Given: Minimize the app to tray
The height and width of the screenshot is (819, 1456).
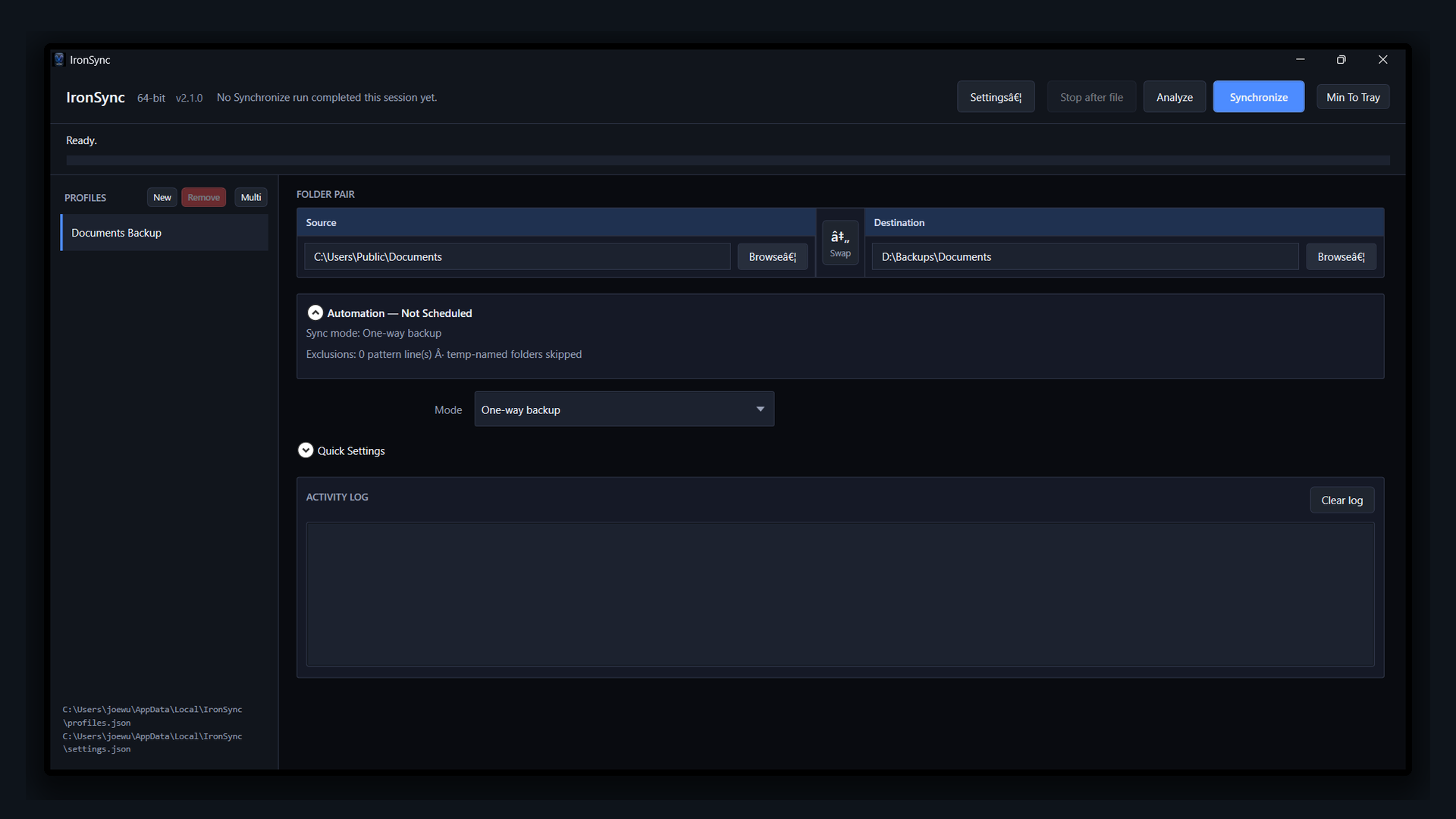Looking at the screenshot, I should pyautogui.click(x=1353, y=97).
